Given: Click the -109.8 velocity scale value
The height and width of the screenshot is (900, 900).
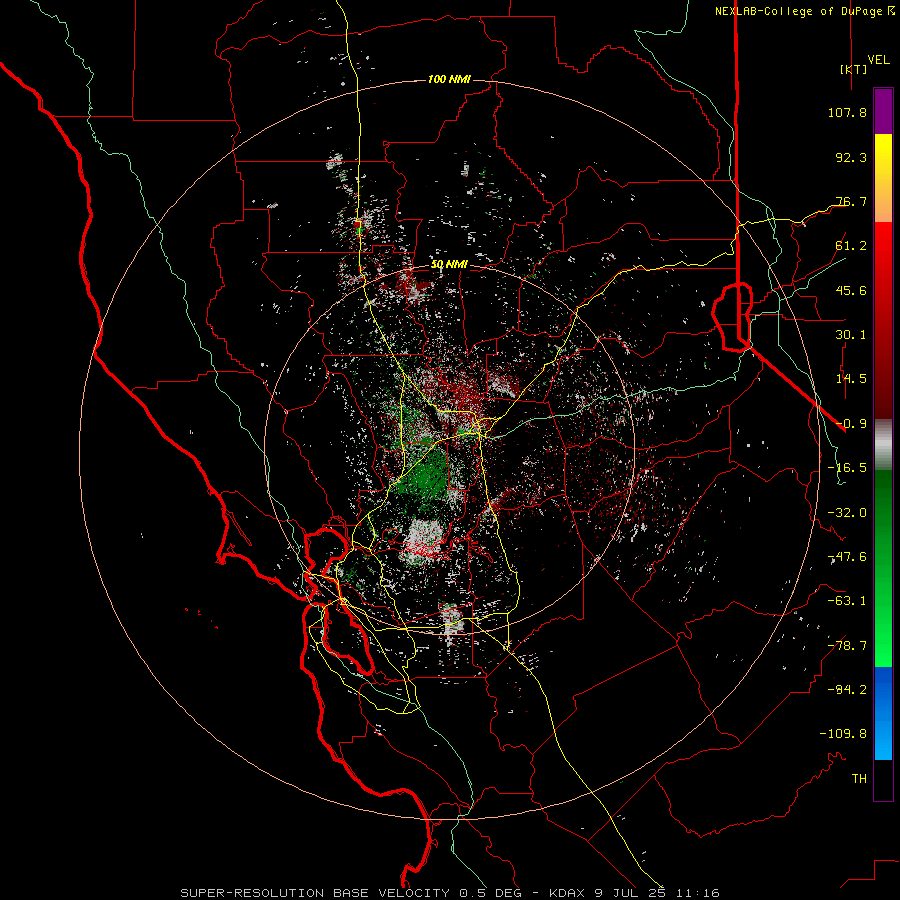Looking at the screenshot, I should point(843,734).
